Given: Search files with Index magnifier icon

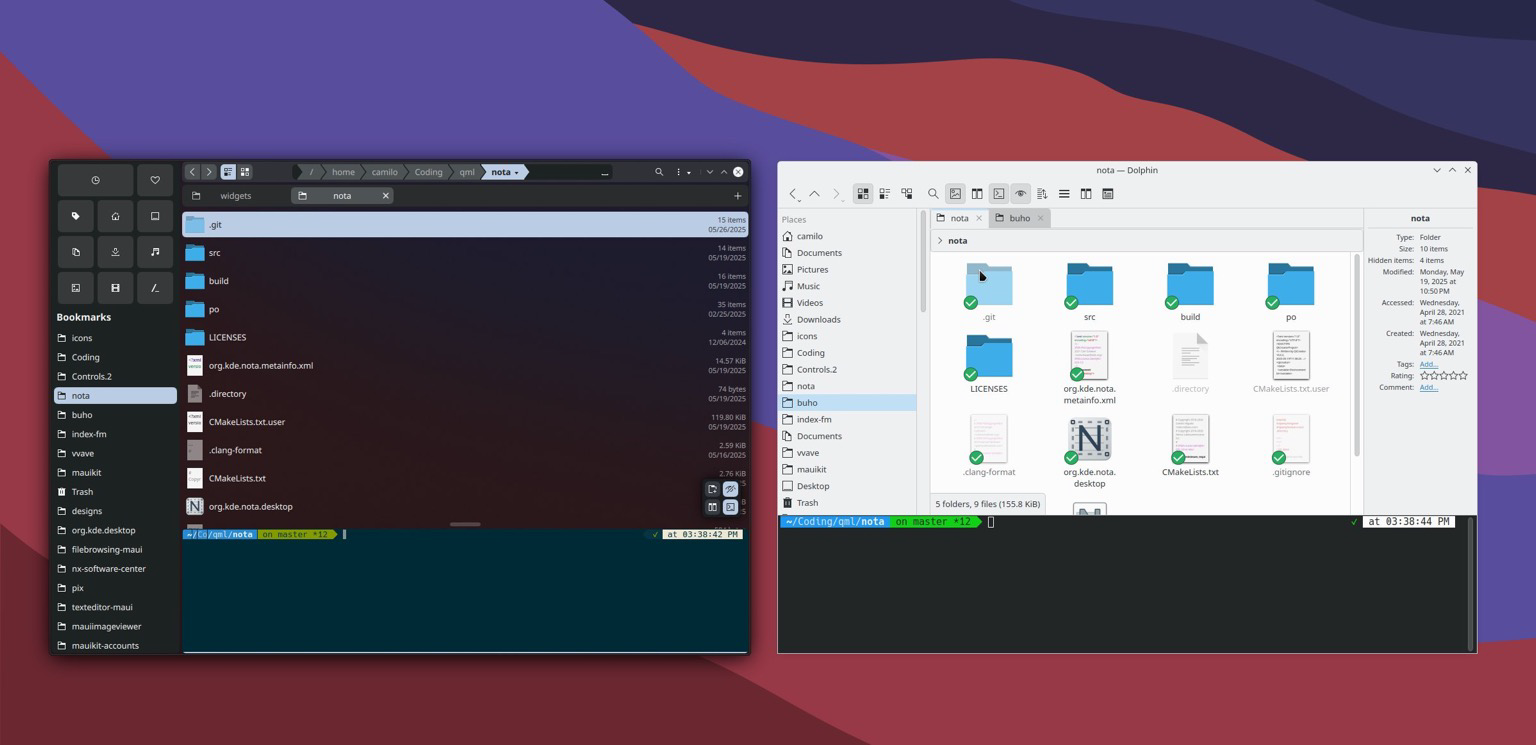Looking at the screenshot, I should 659,172.
